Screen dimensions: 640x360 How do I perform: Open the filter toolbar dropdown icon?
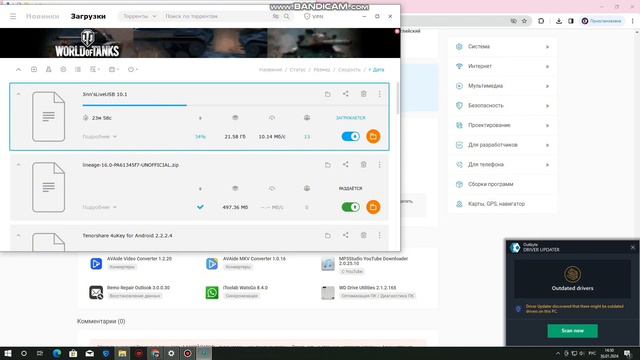[95, 70]
